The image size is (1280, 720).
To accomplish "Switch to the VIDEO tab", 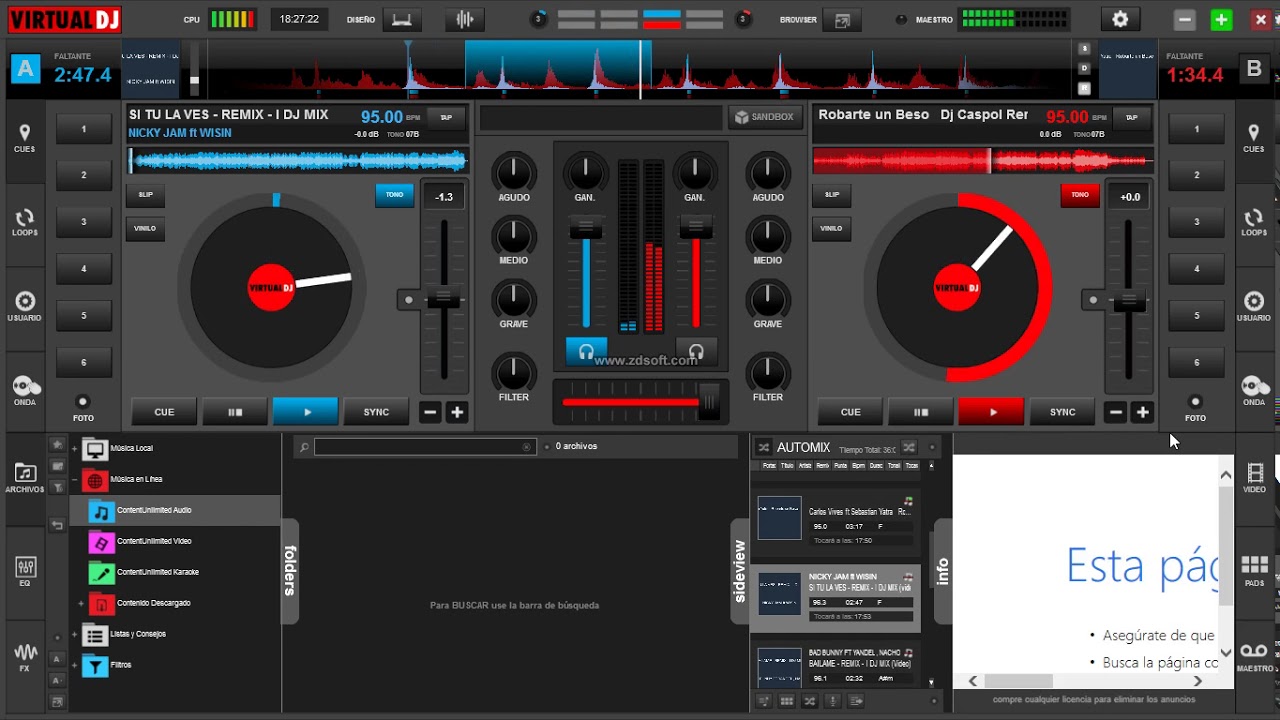I will tap(1253, 479).
